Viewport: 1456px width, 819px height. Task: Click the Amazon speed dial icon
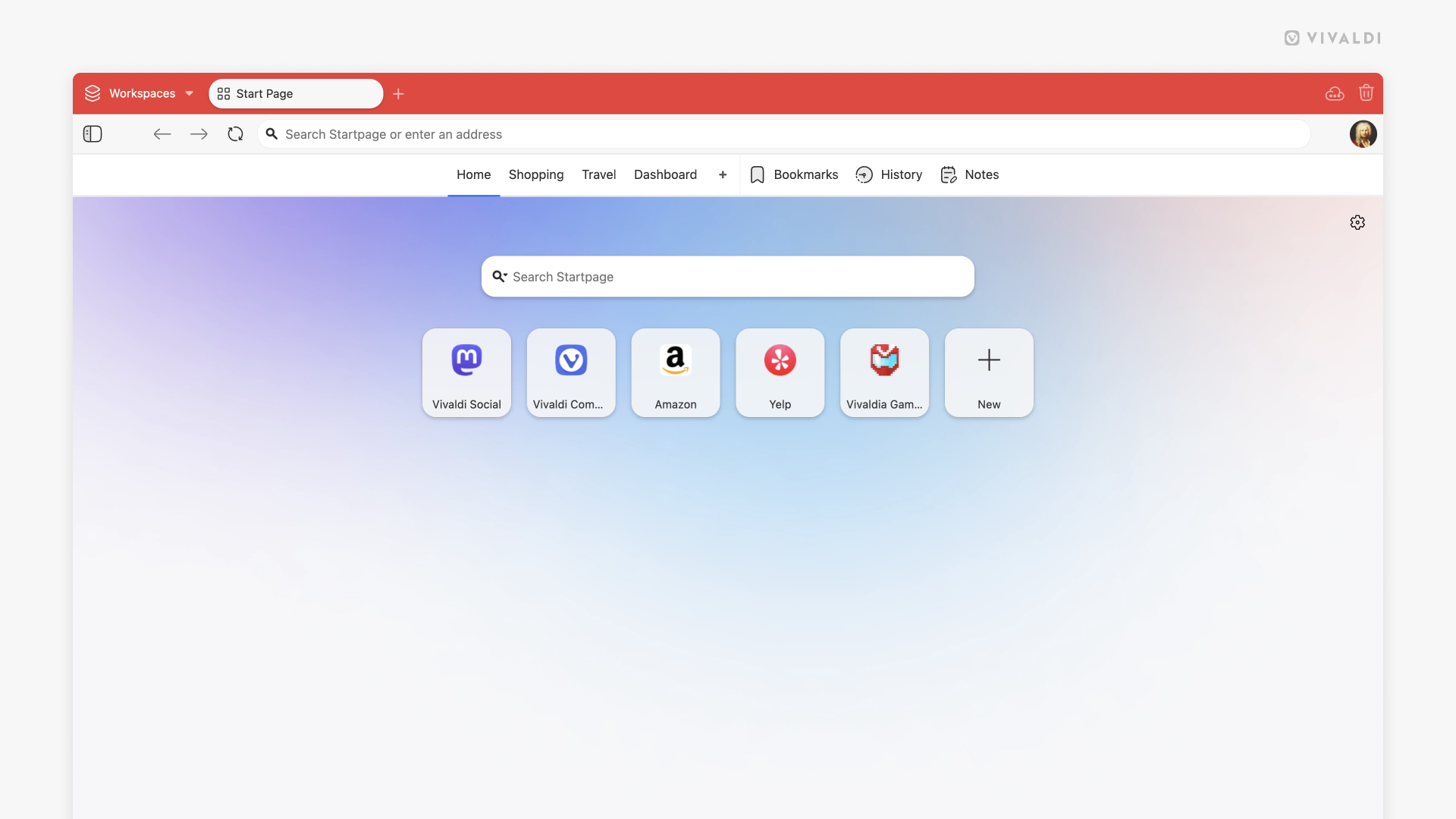coord(676,372)
